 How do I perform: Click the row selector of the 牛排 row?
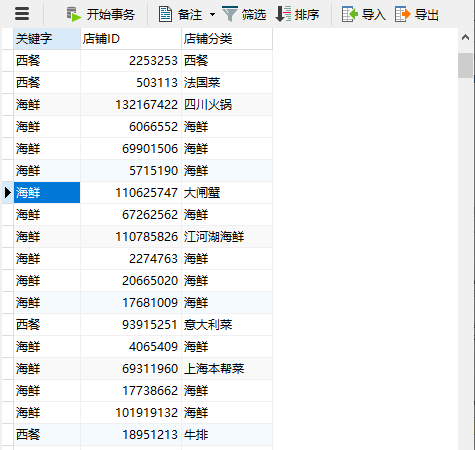pos(8,435)
